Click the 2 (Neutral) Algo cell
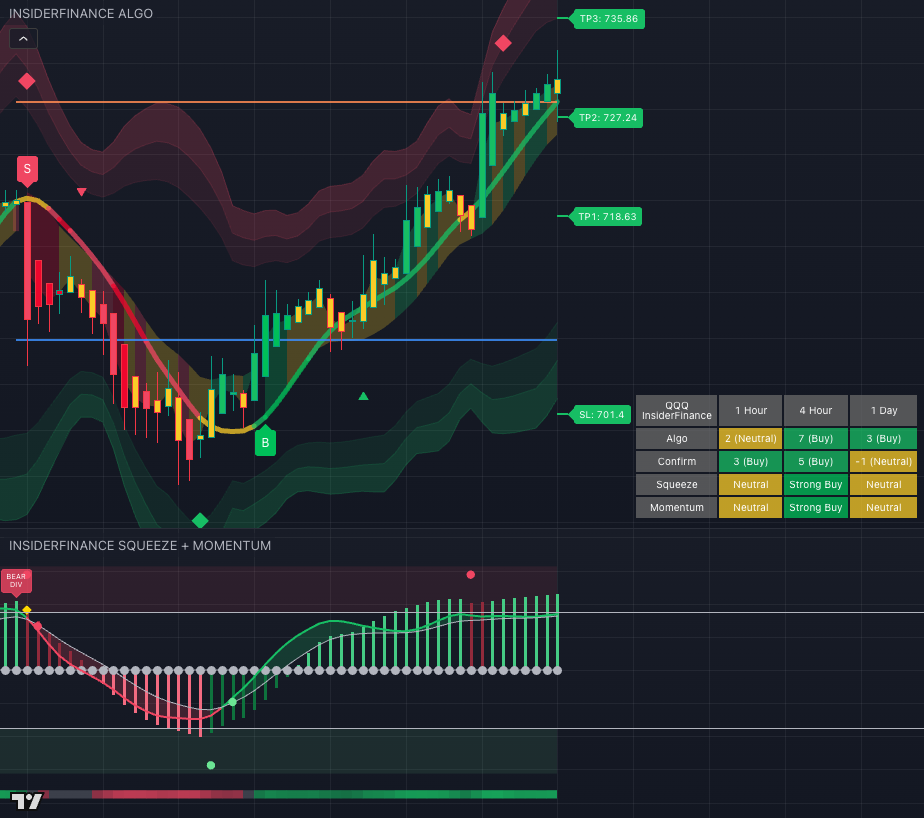 tap(751, 438)
